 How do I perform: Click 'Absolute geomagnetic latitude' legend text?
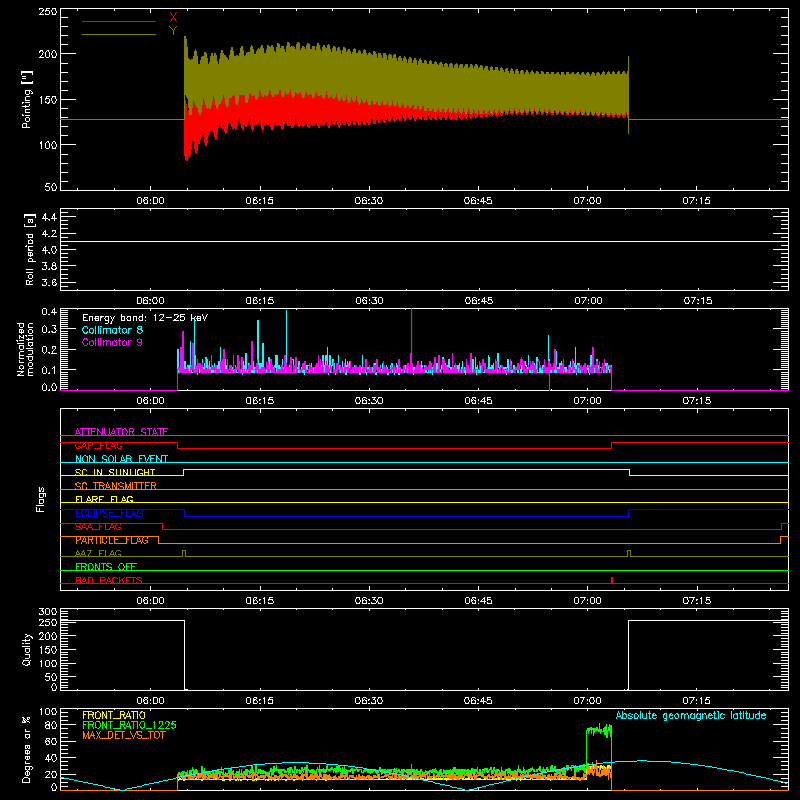tap(691, 715)
